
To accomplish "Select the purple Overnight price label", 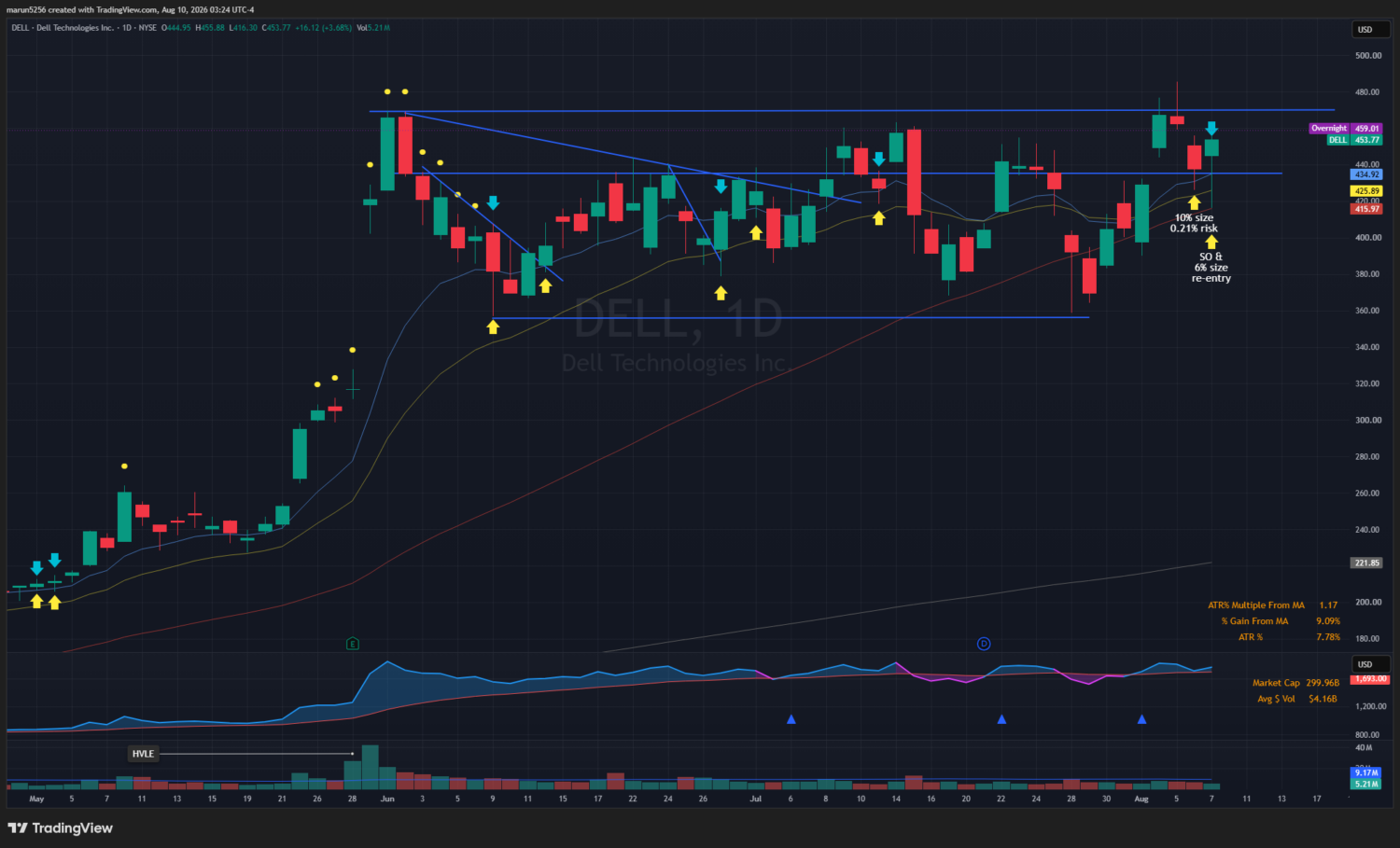I will point(1328,129).
